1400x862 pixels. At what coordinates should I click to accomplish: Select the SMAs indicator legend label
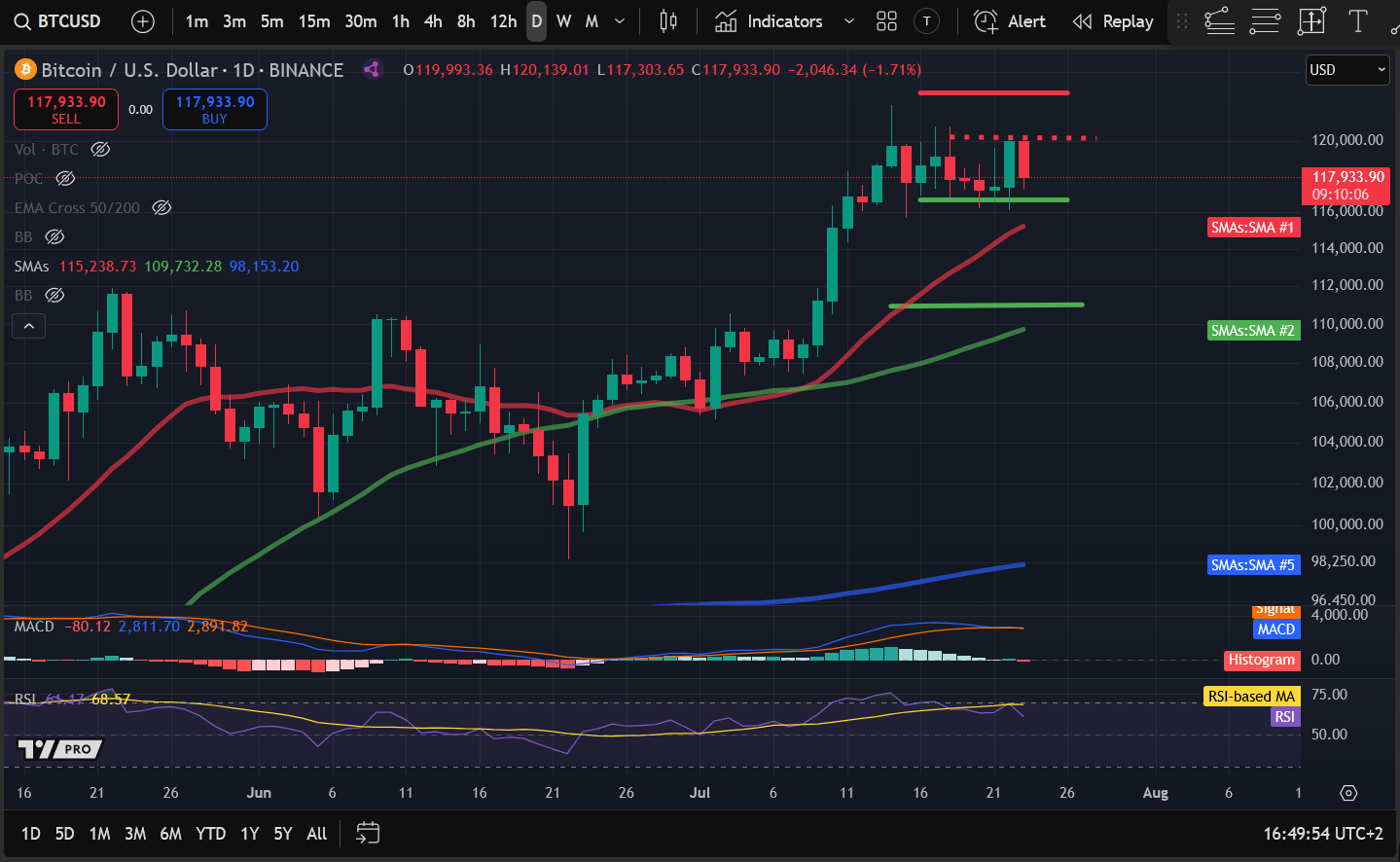point(32,266)
